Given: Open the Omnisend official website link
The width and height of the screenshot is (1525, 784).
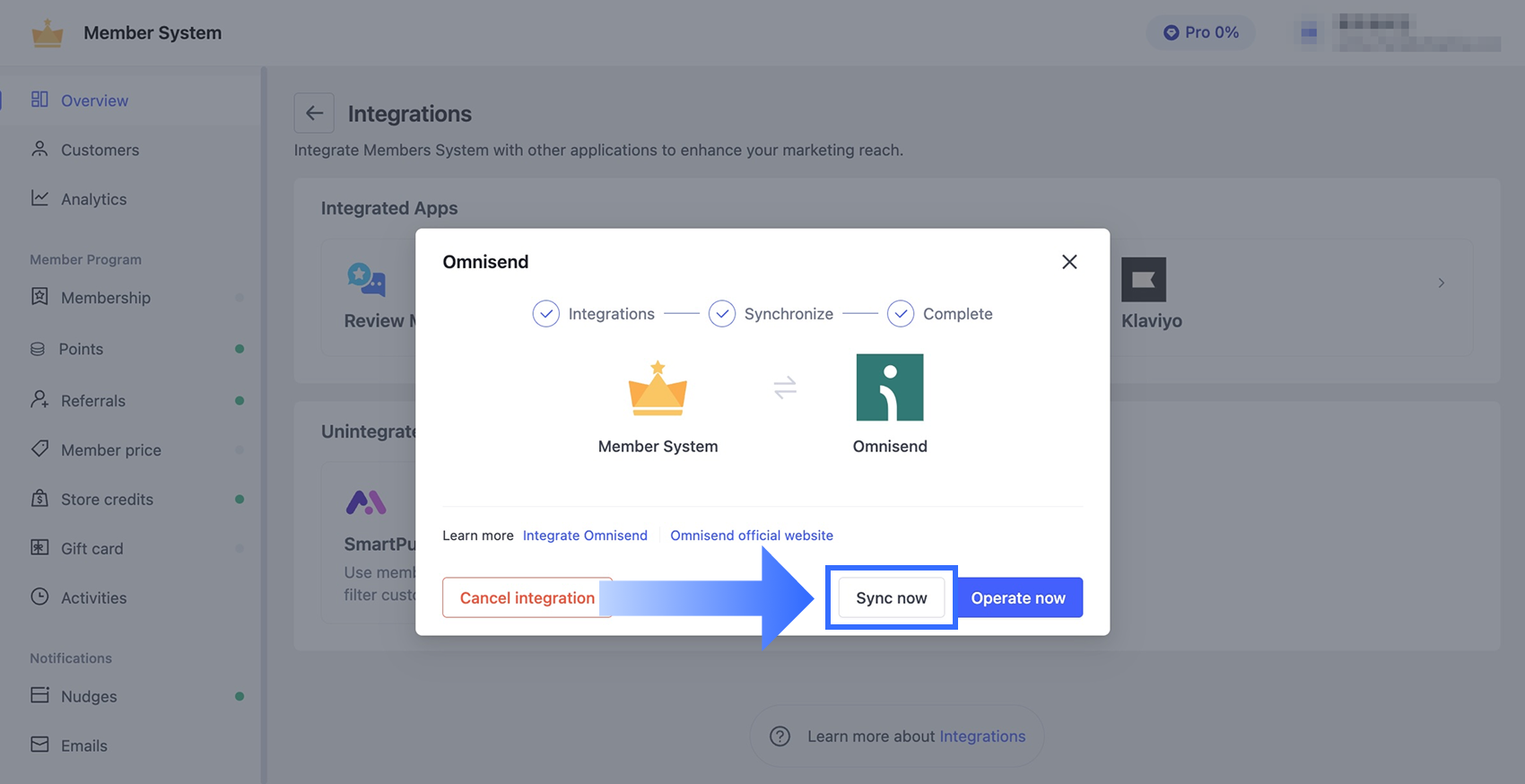Looking at the screenshot, I should pos(752,536).
